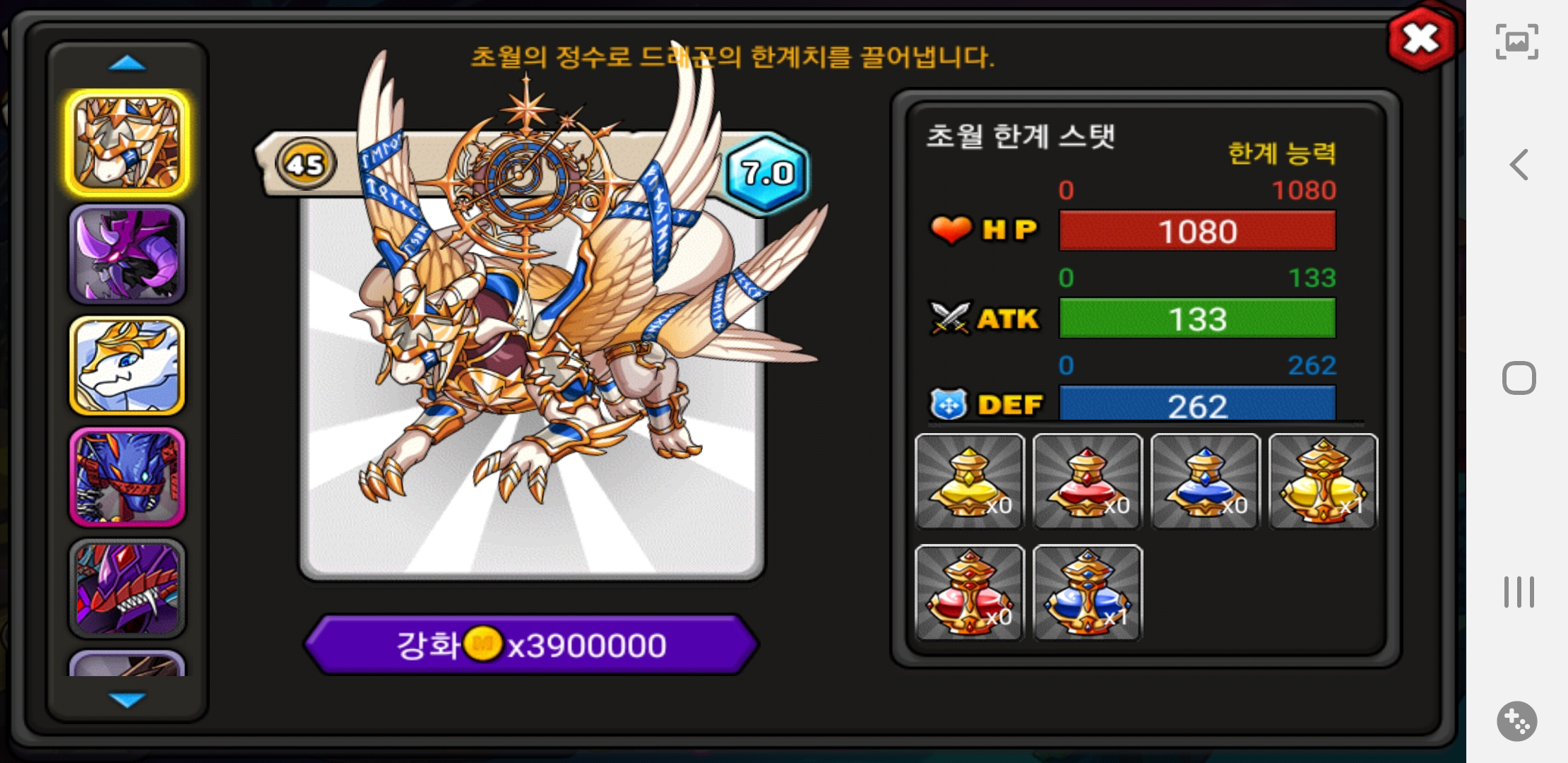Select the small yellow essence potion
The width and height of the screenshot is (1568, 763).
click(970, 482)
